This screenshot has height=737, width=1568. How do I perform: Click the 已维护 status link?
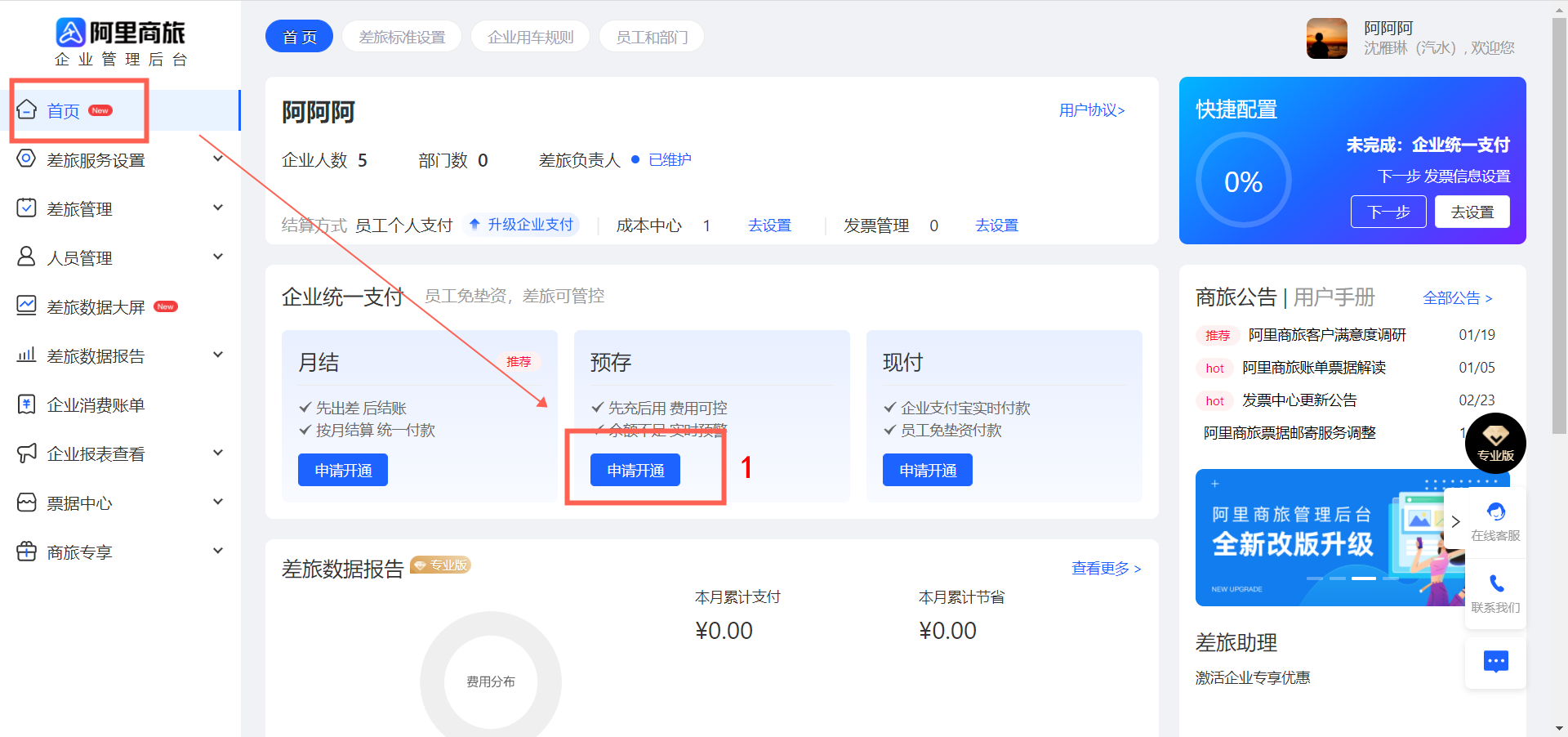[x=670, y=160]
